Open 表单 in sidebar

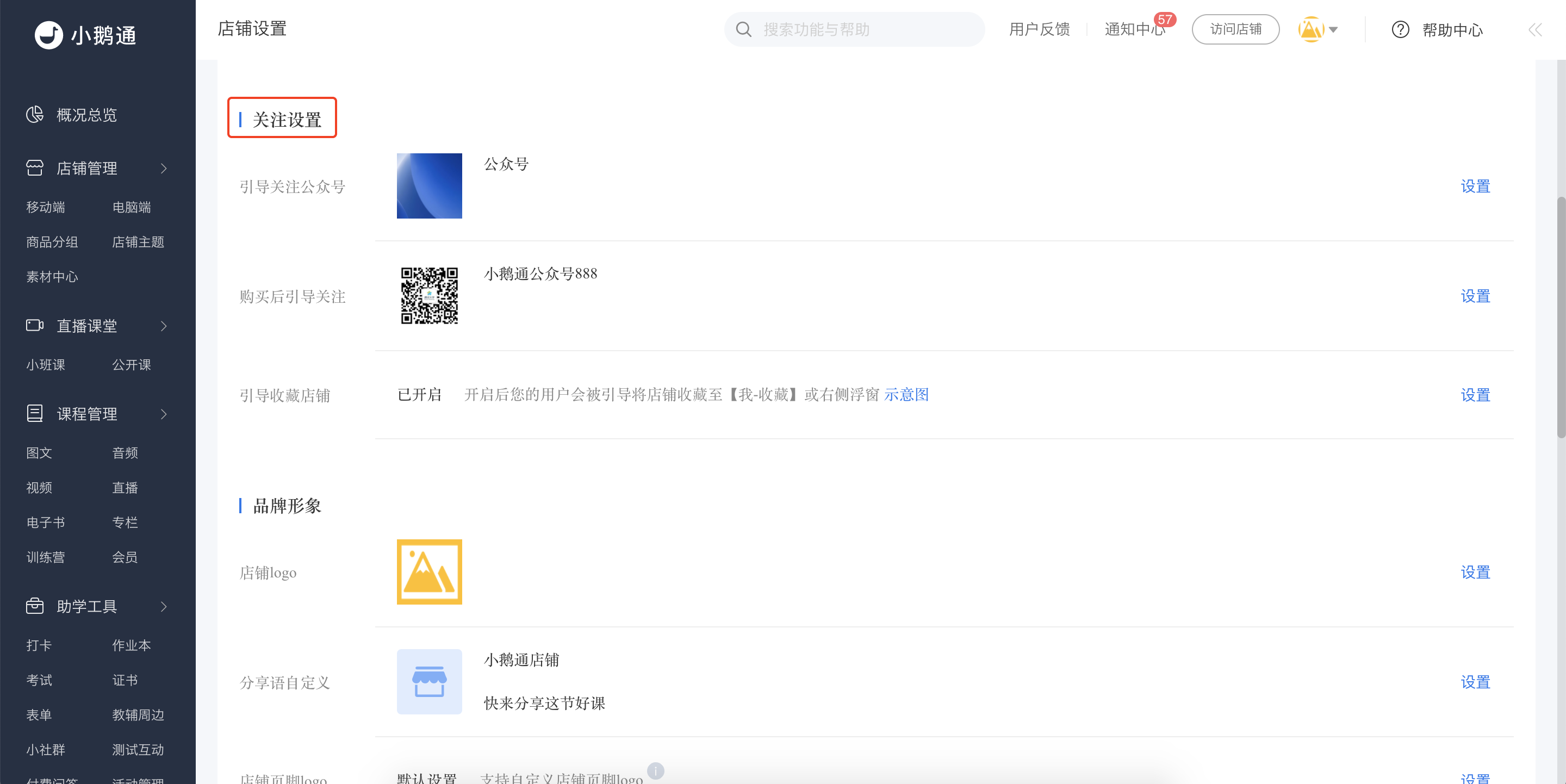pos(39,715)
